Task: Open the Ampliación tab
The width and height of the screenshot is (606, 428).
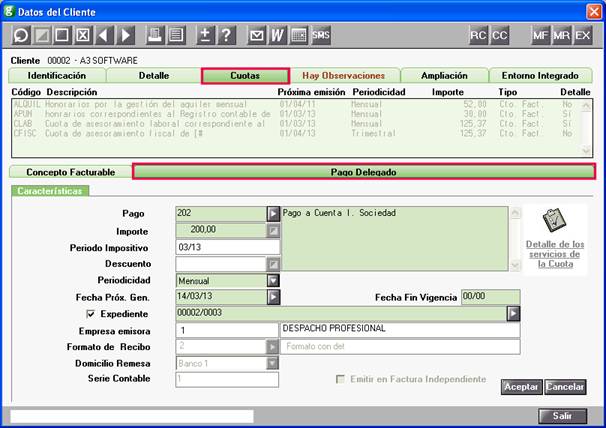Action: (x=444, y=76)
